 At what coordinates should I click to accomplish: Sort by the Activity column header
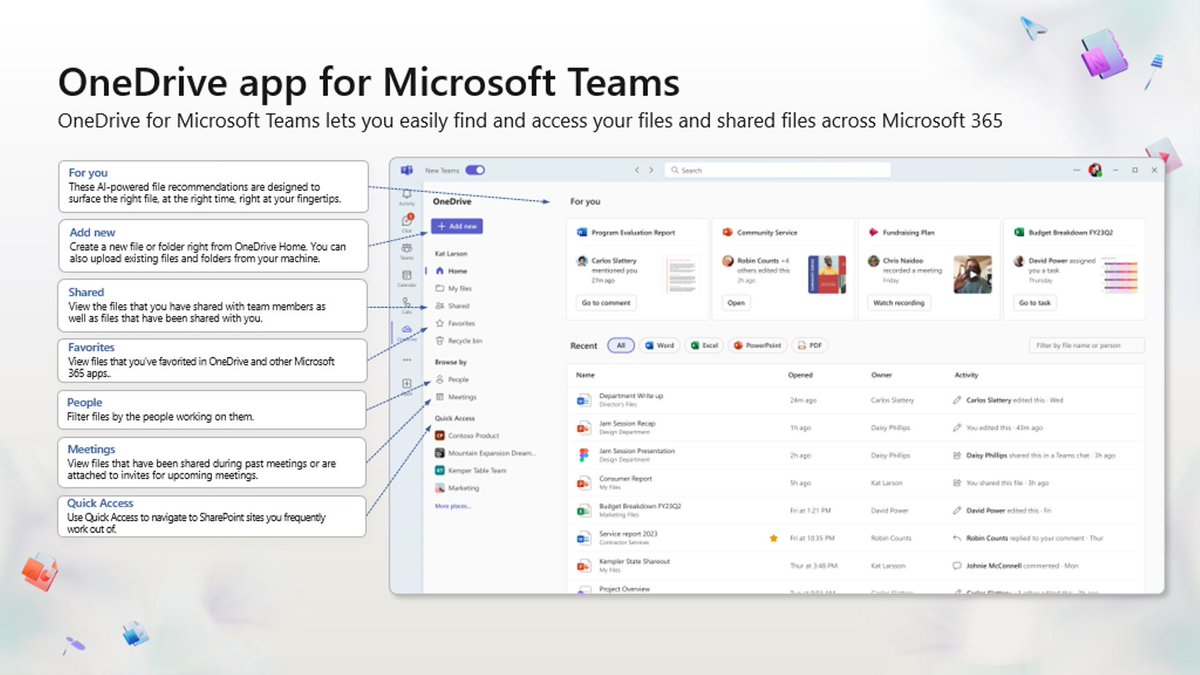pyautogui.click(x=966, y=375)
